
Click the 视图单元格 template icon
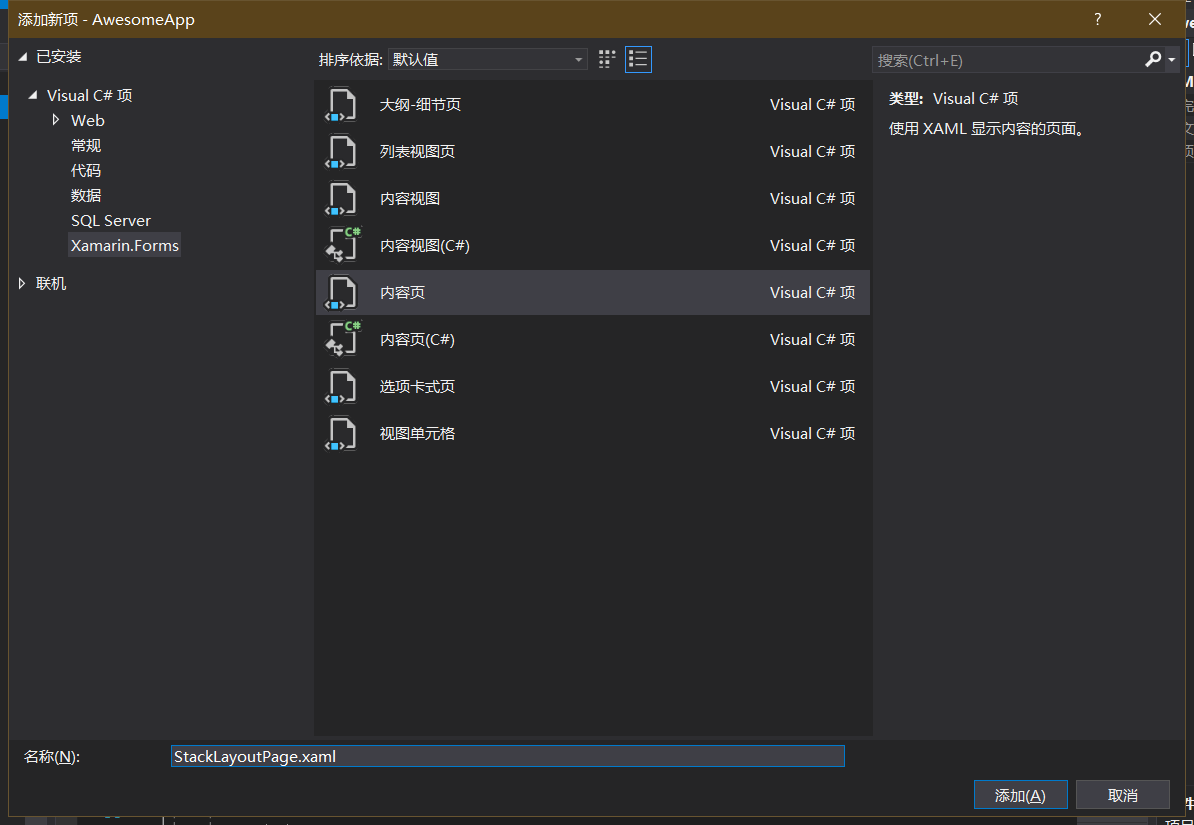(341, 433)
